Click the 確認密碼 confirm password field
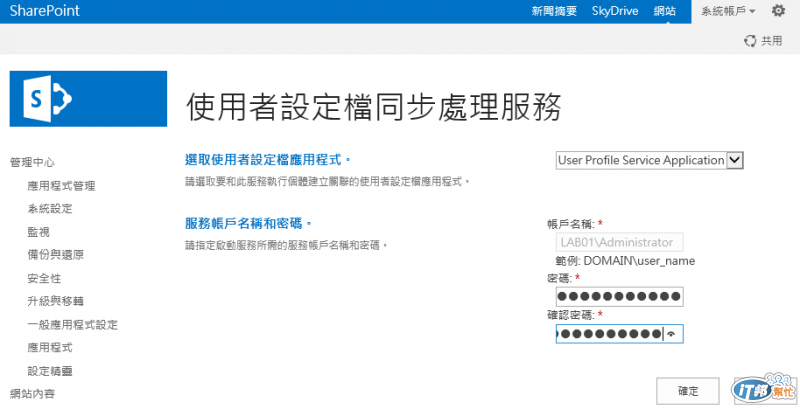The width and height of the screenshot is (800, 409). pos(619,334)
